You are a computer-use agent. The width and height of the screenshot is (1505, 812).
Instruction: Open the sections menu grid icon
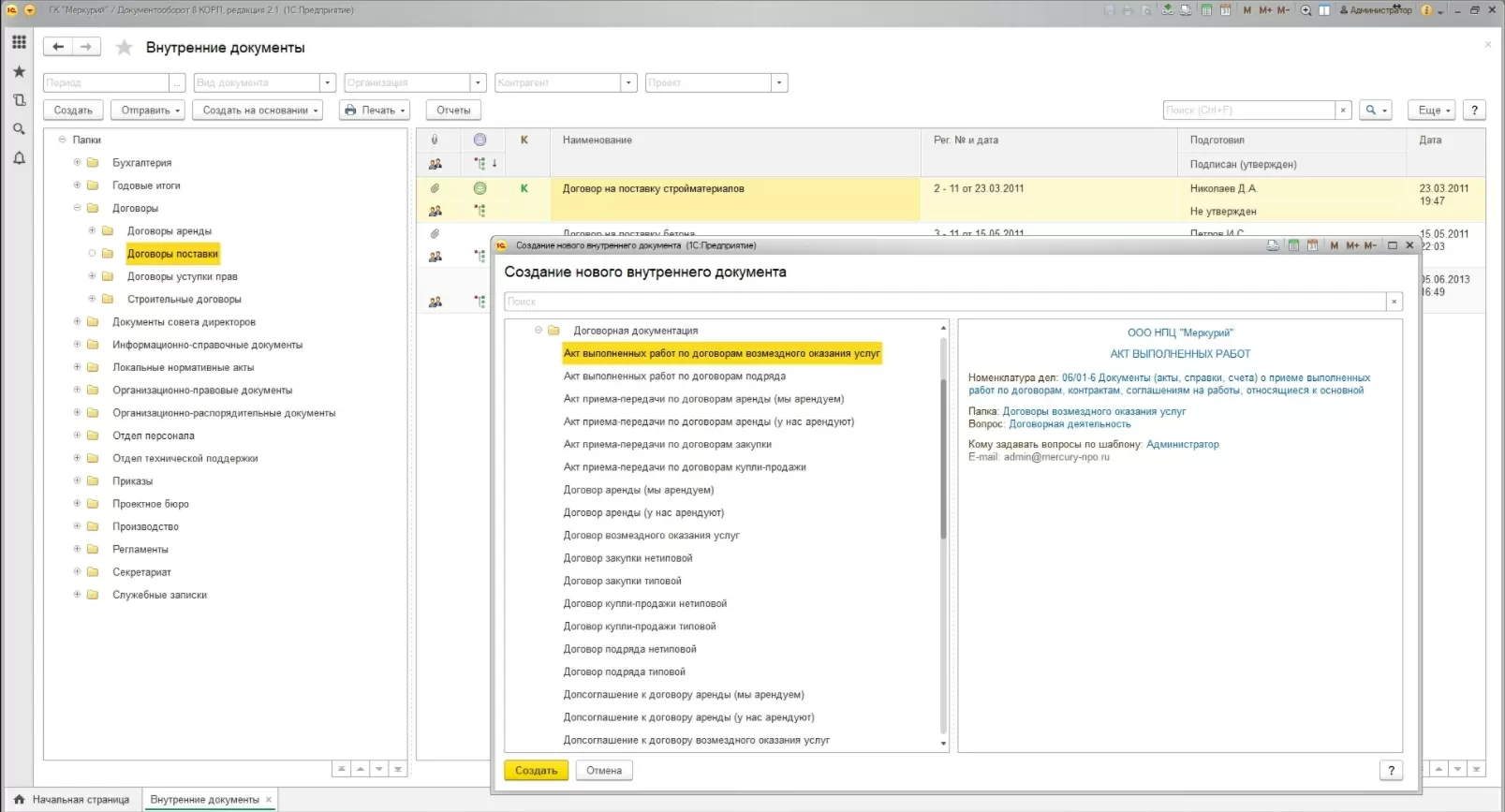(19, 42)
